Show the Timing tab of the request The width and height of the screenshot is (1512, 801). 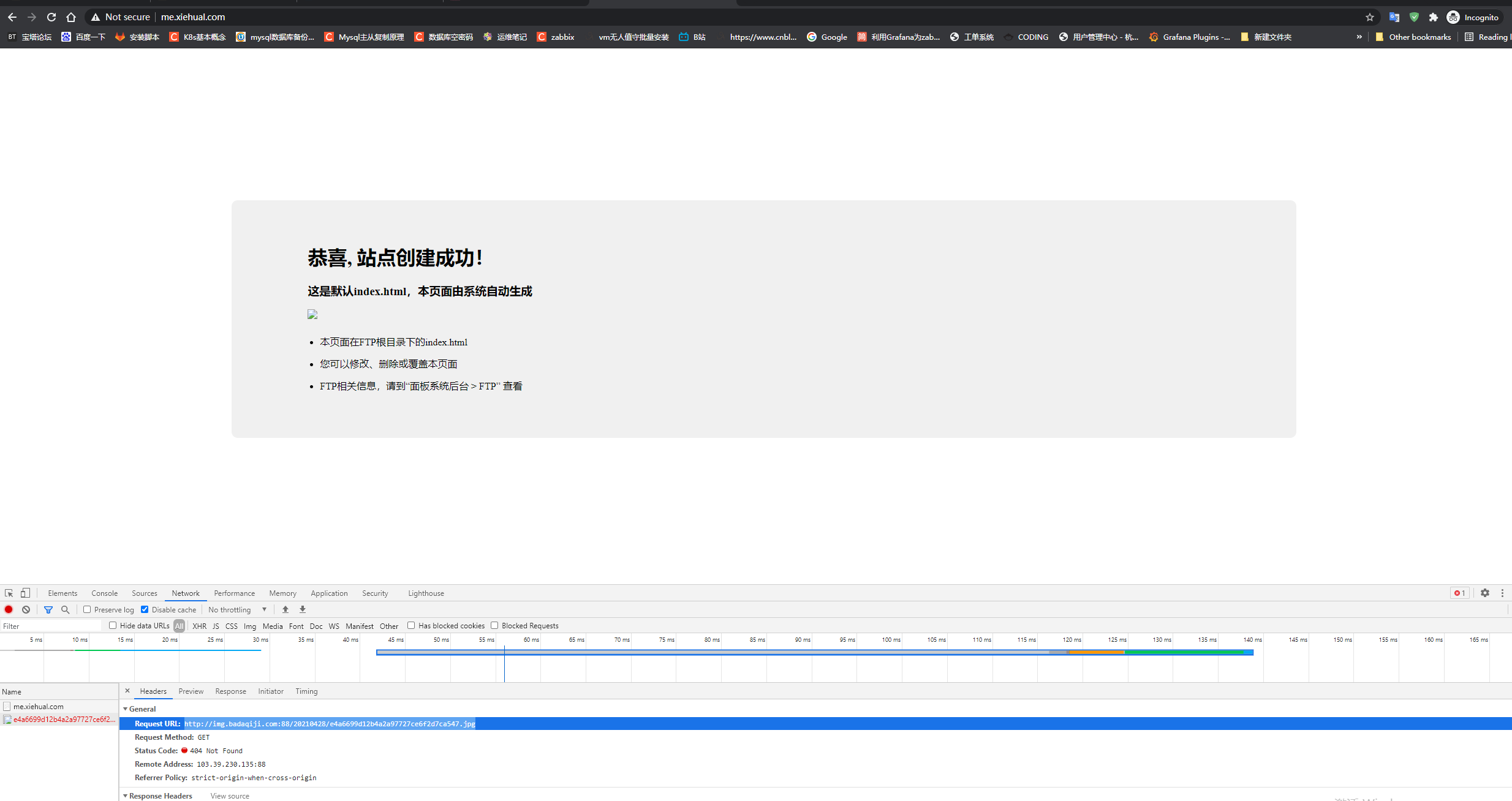[x=306, y=691]
